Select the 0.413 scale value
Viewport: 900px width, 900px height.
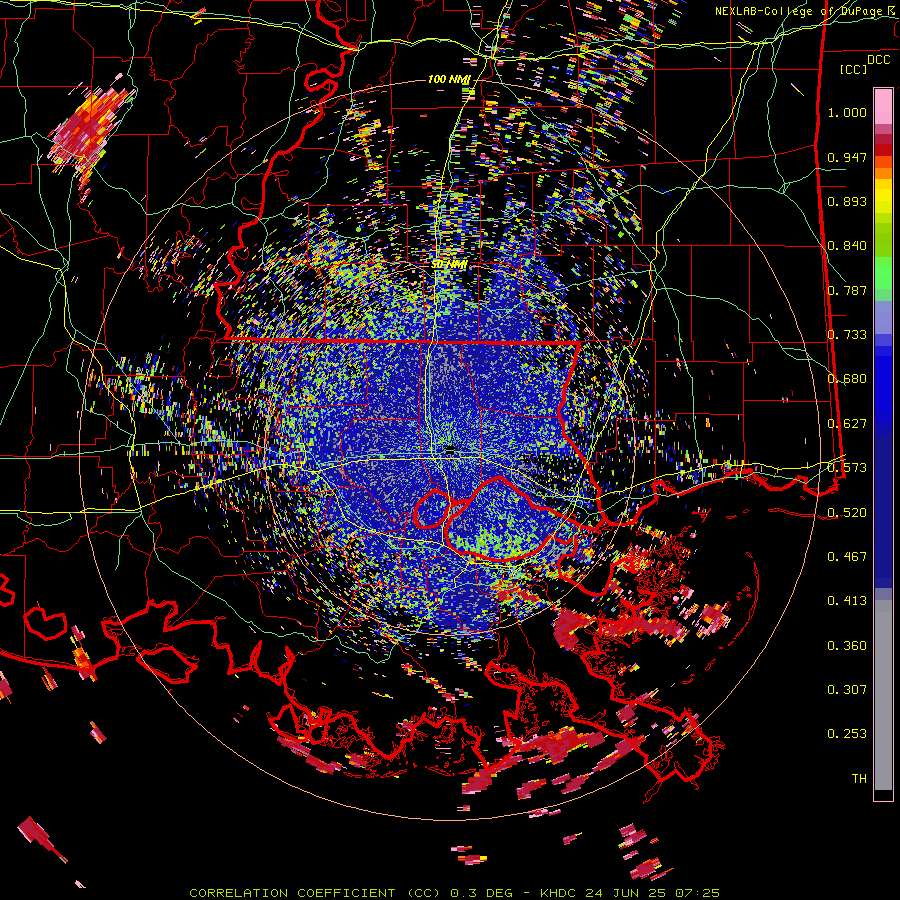pyautogui.click(x=847, y=601)
